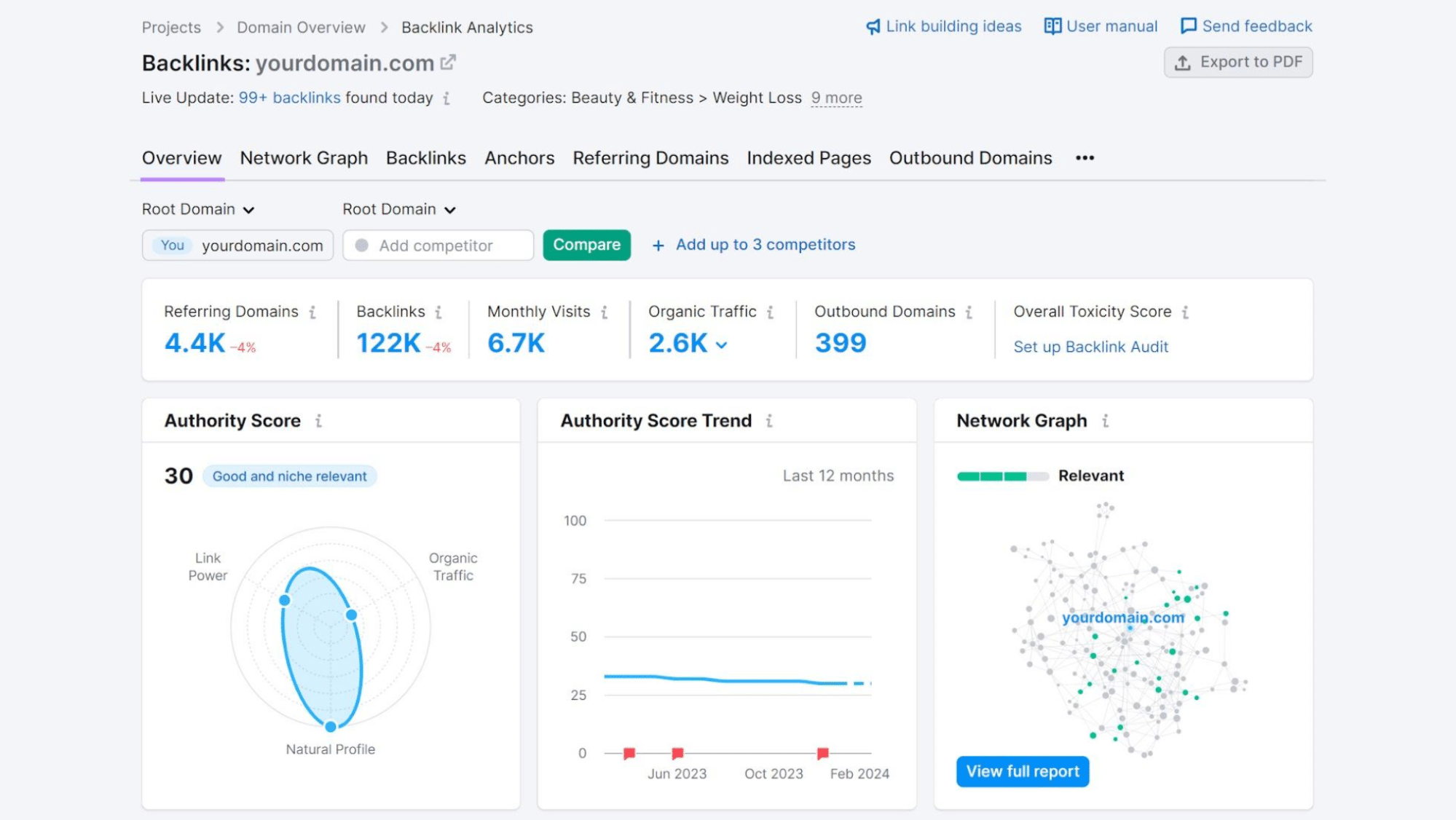
Task: Open external link icon next to yourdomain.com
Action: coord(448,63)
